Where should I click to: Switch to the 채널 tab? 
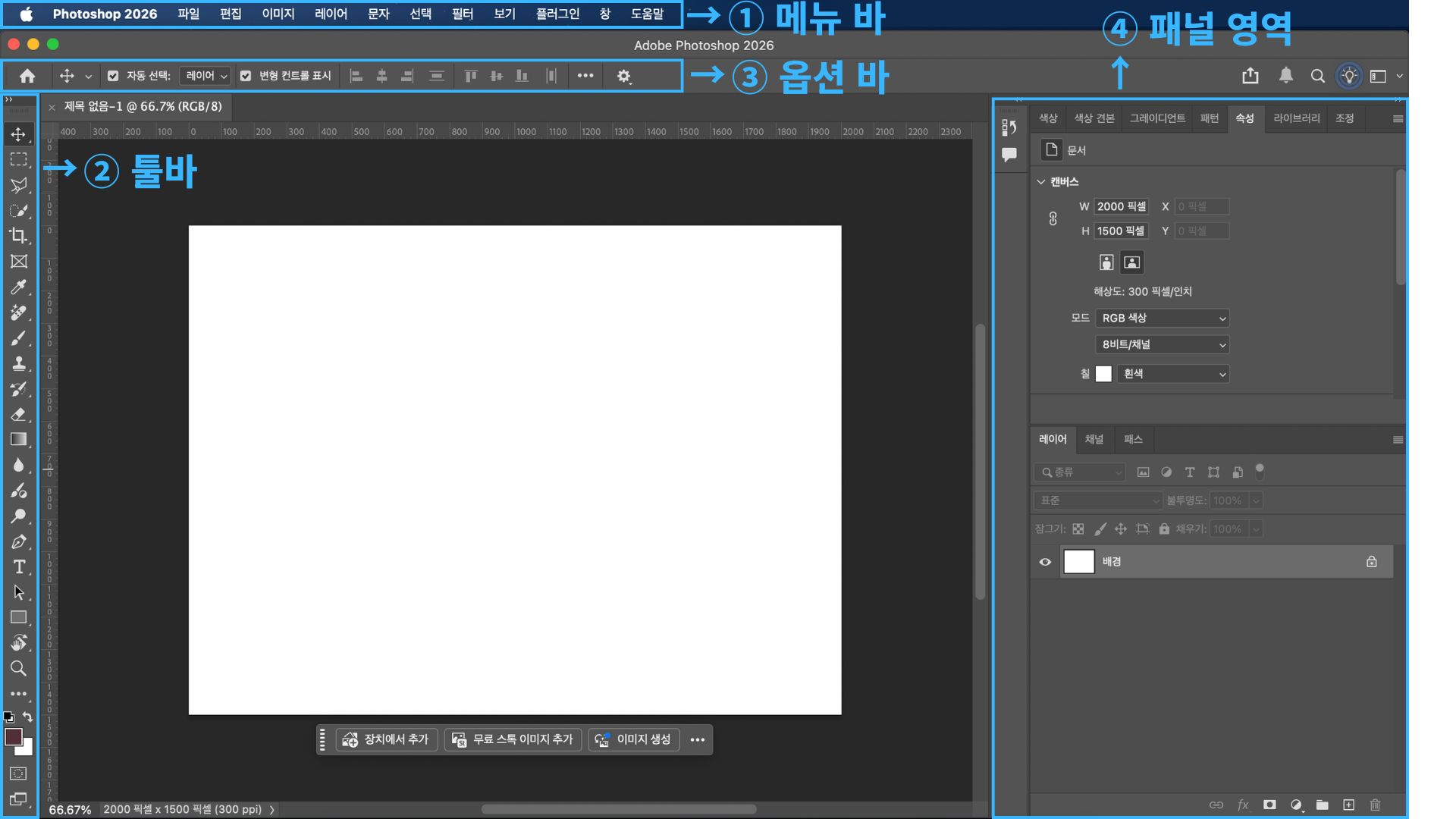pyautogui.click(x=1094, y=439)
